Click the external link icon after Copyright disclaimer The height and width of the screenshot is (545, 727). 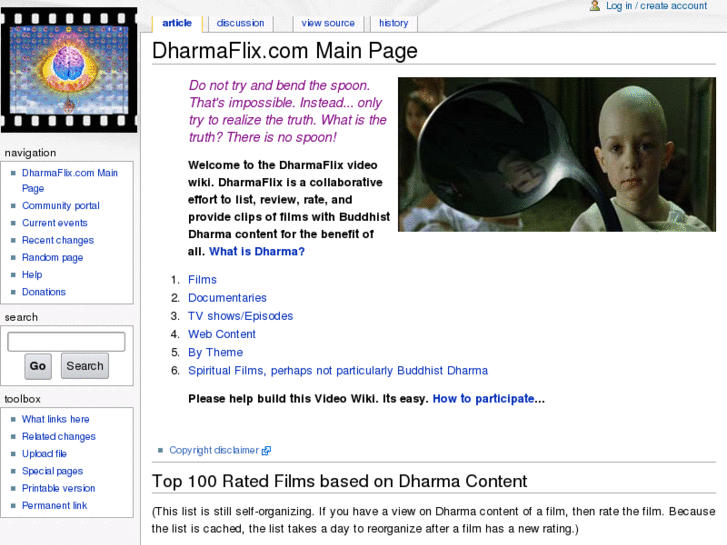266,450
